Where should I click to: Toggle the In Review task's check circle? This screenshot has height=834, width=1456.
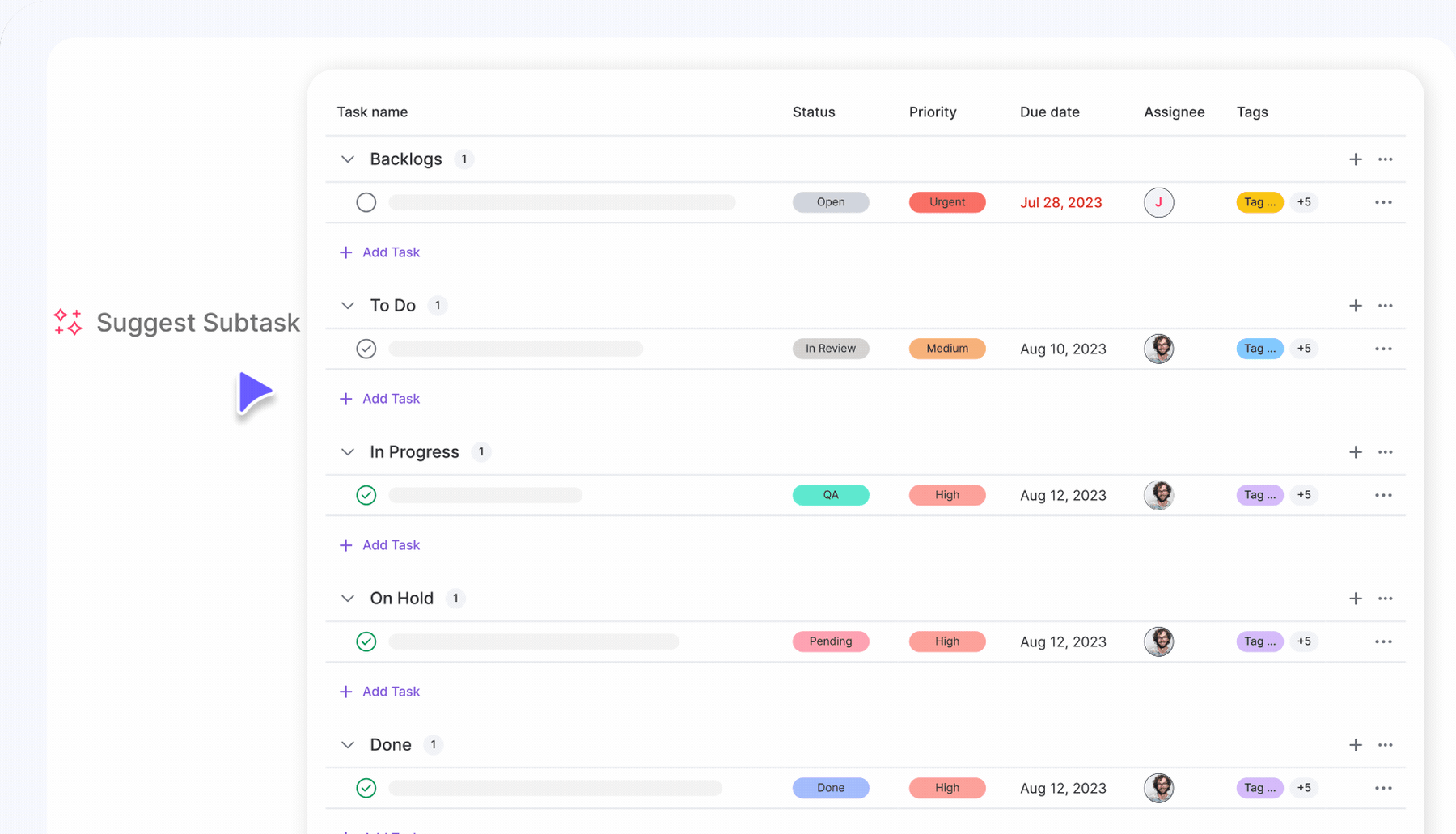[x=366, y=349]
